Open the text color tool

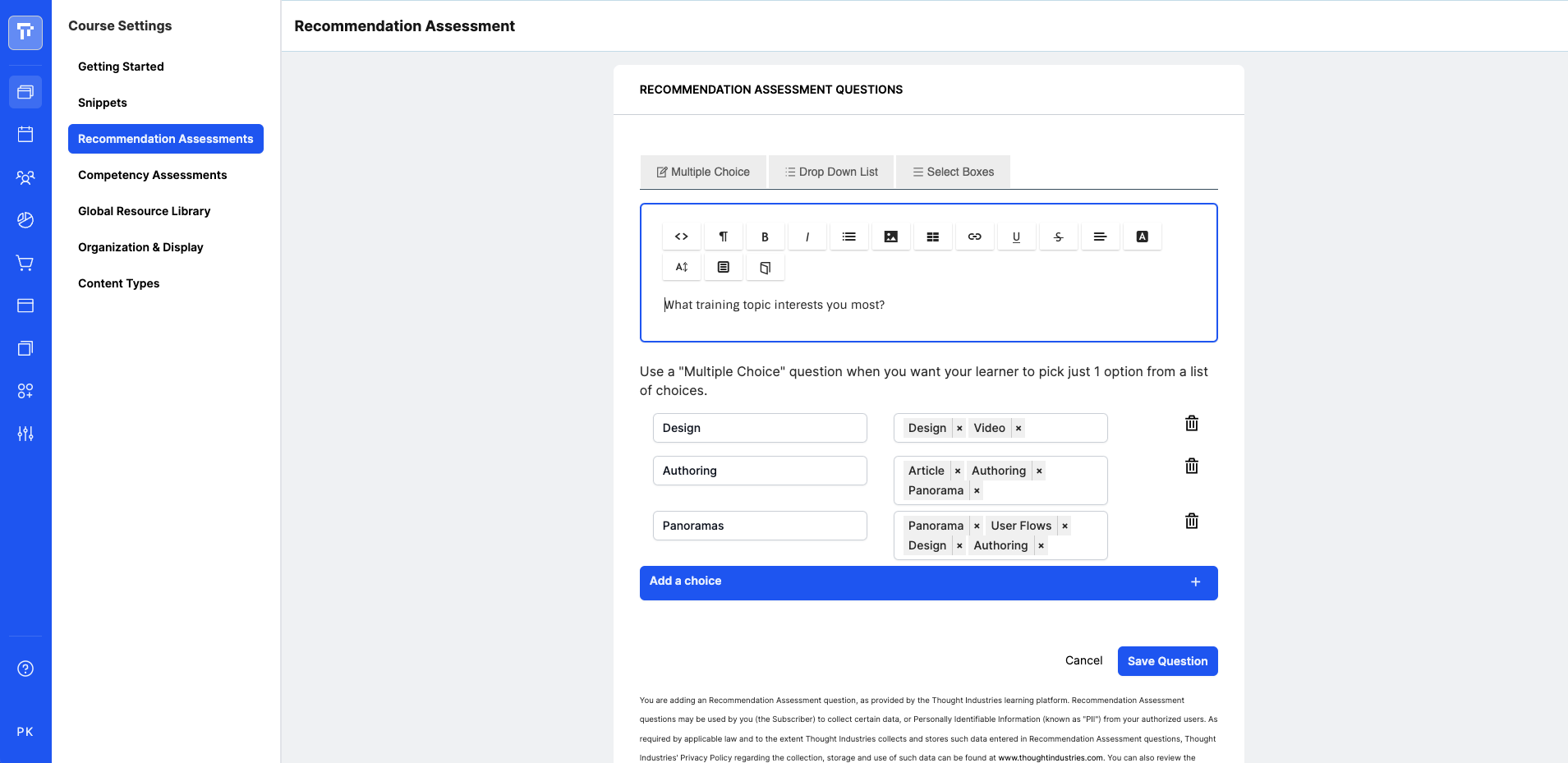pos(1142,236)
